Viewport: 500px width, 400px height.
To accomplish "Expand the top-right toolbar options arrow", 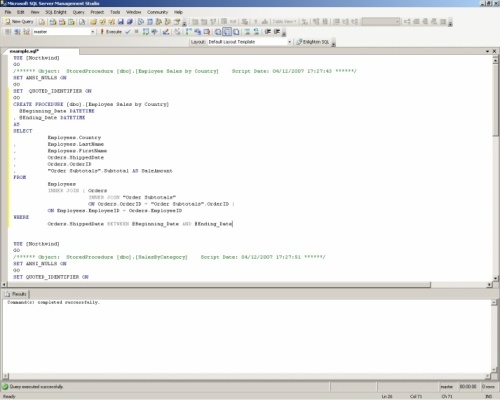I will [x=450, y=23].
